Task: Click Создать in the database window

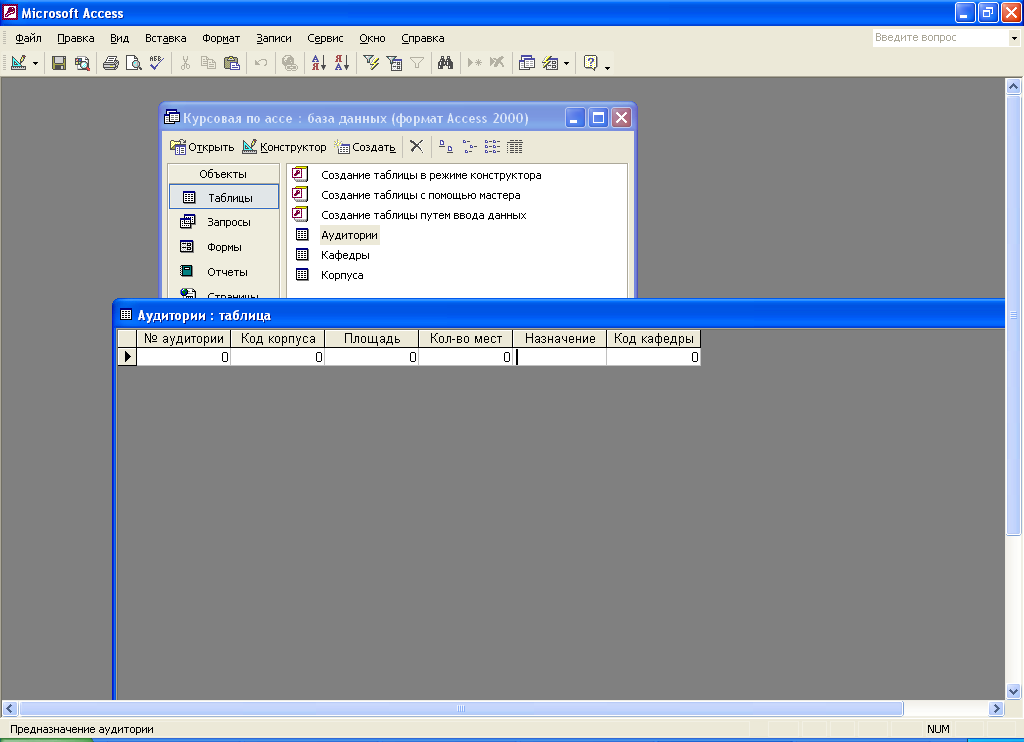Action: coord(365,147)
